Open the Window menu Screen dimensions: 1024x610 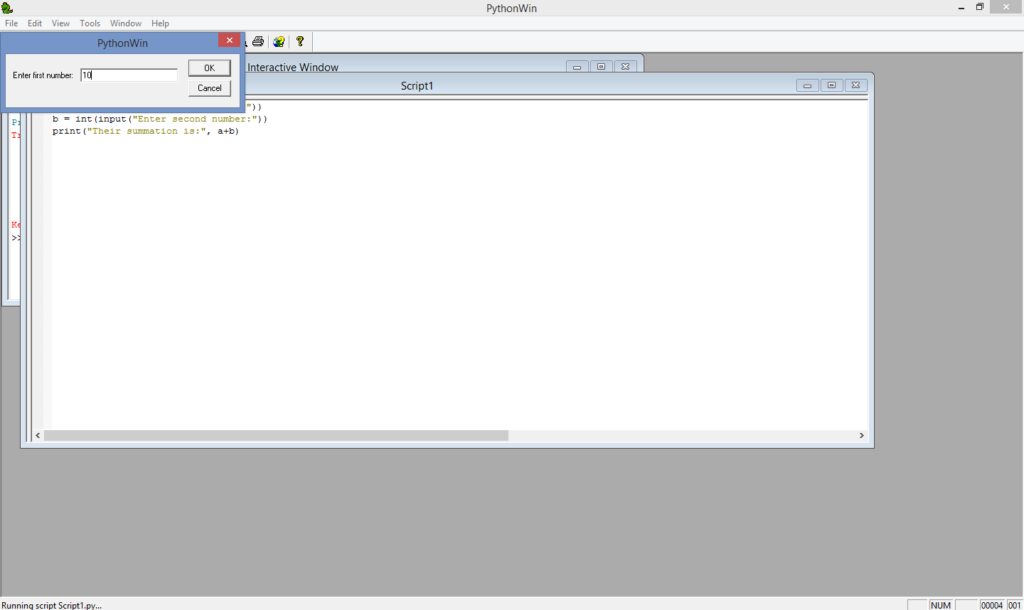(x=125, y=23)
